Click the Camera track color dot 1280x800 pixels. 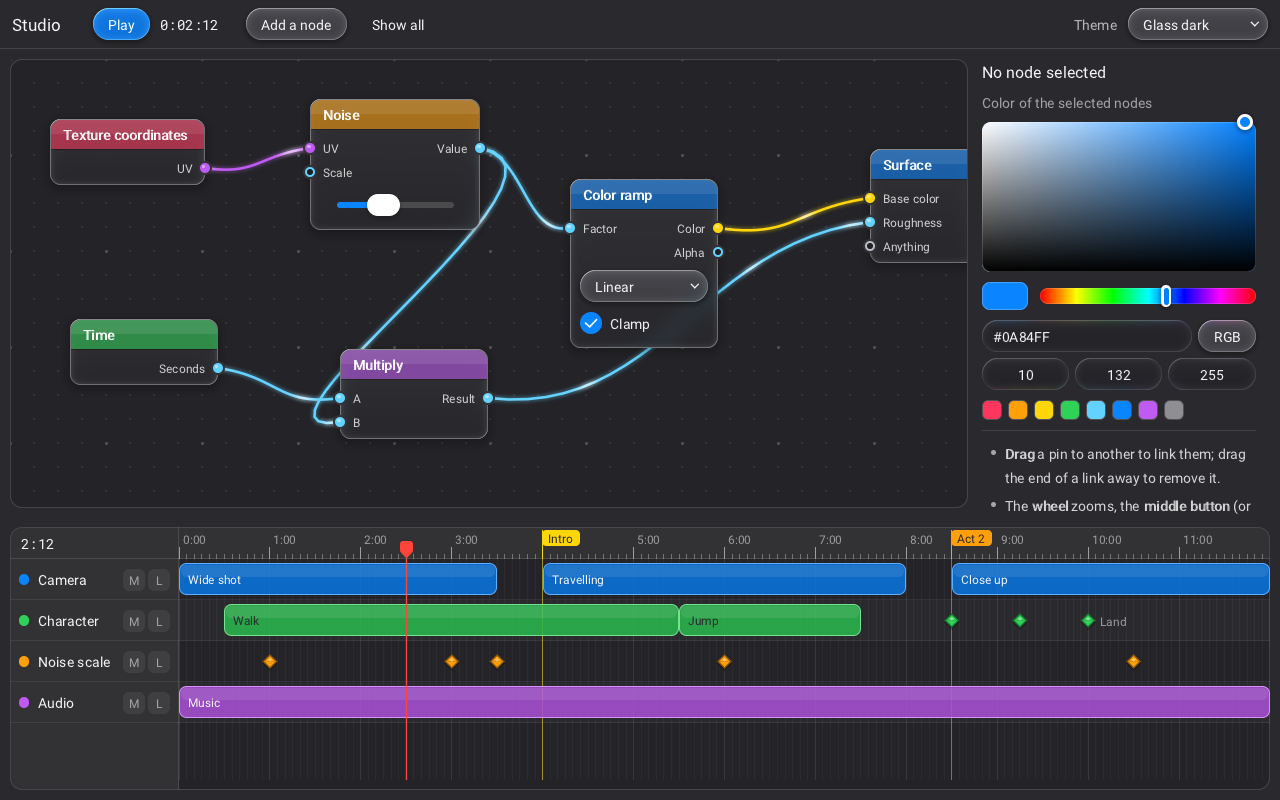(24, 579)
